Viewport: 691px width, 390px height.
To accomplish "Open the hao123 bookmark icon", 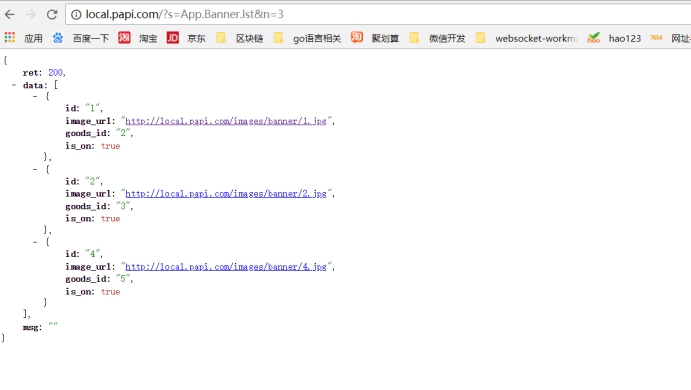I will point(594,38).
